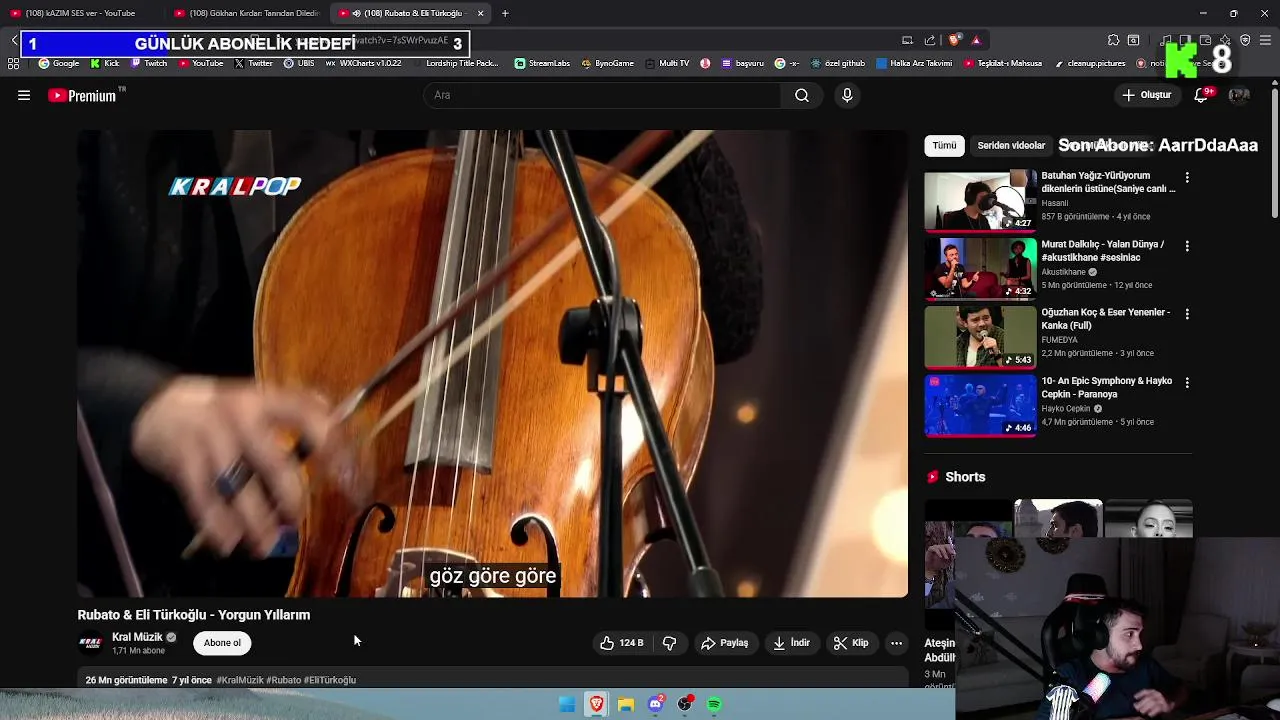The image size is (1280, 720).
Task: Click #KralMüzik hashtag
Action: [x=240, y=680]
